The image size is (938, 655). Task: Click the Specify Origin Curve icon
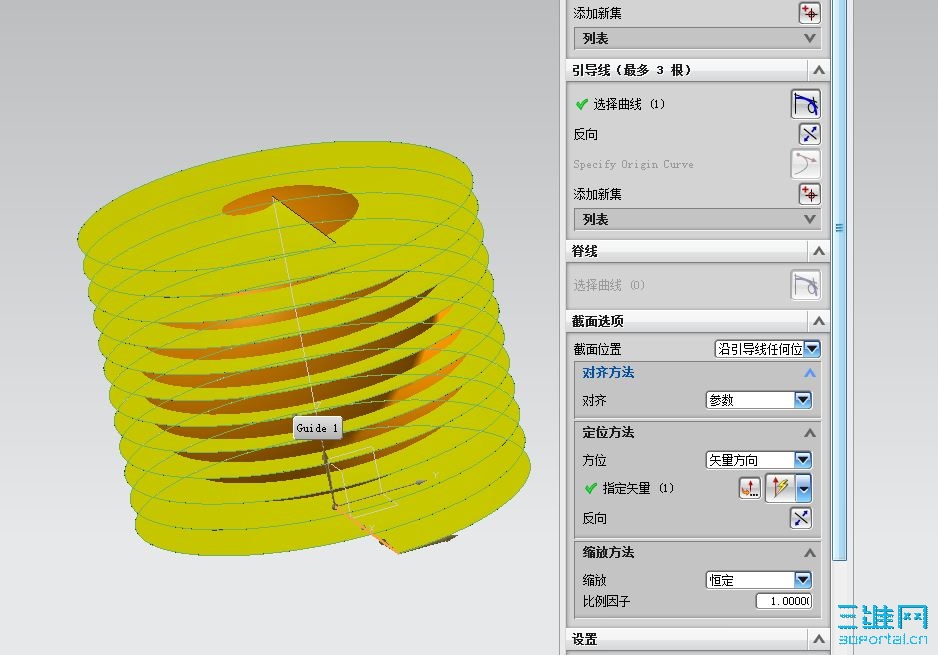pyautogui.click(x=805, y=164)
